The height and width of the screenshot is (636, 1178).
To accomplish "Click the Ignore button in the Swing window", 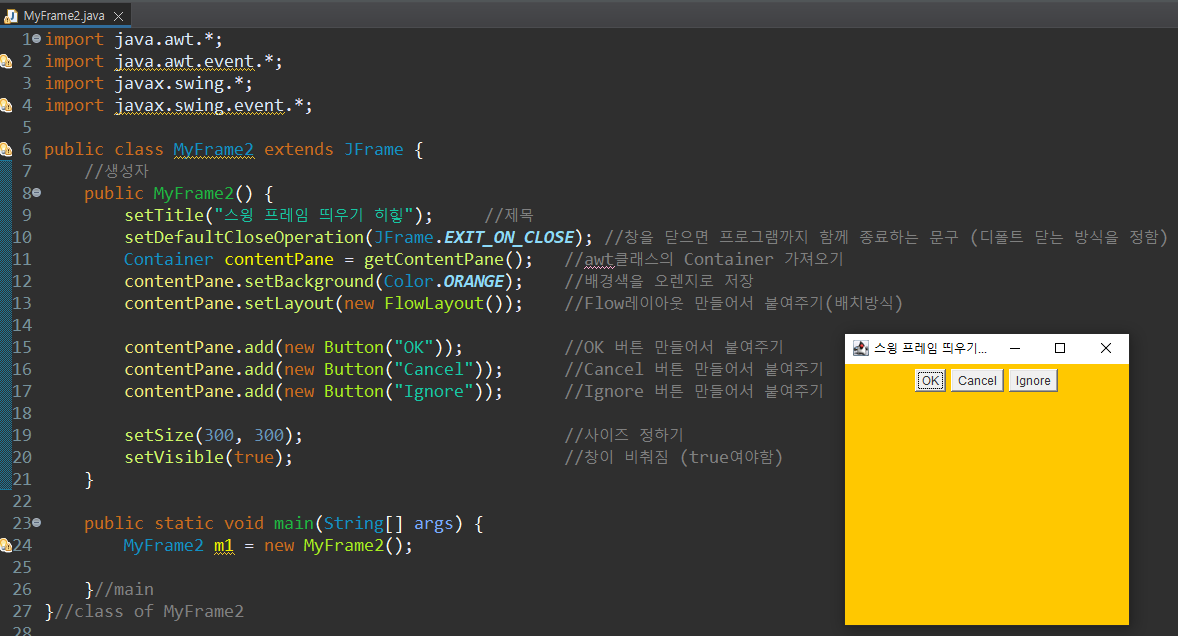I will coord(1033,381).
